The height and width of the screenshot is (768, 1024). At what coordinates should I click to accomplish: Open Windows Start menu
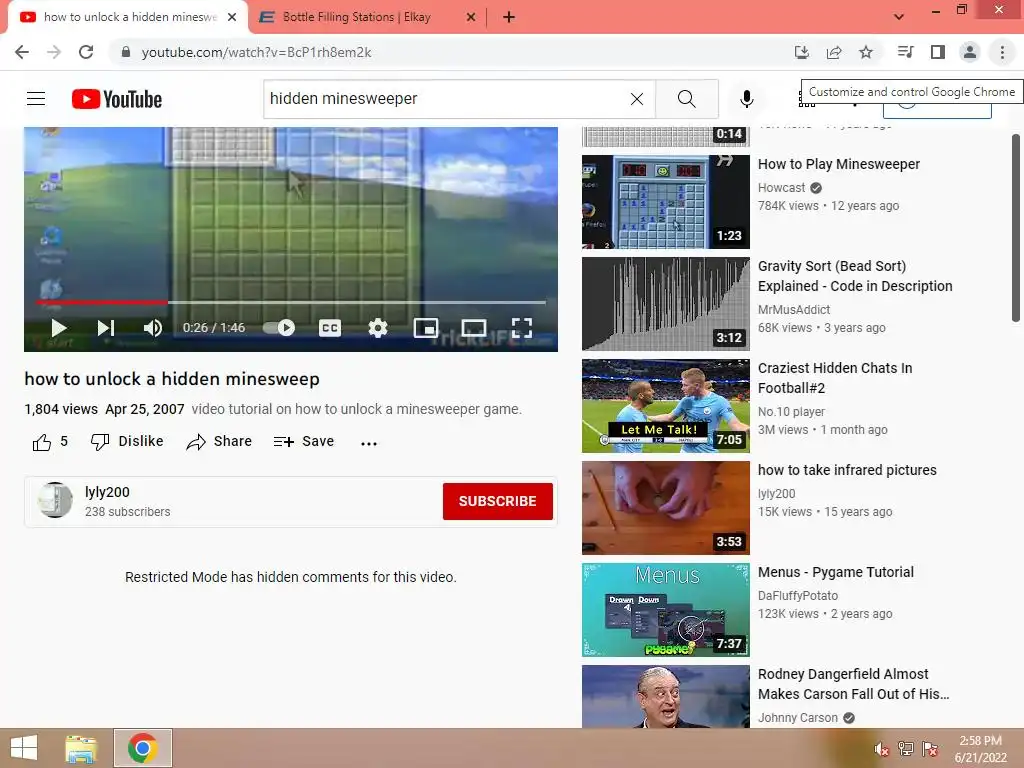point(24,748)
